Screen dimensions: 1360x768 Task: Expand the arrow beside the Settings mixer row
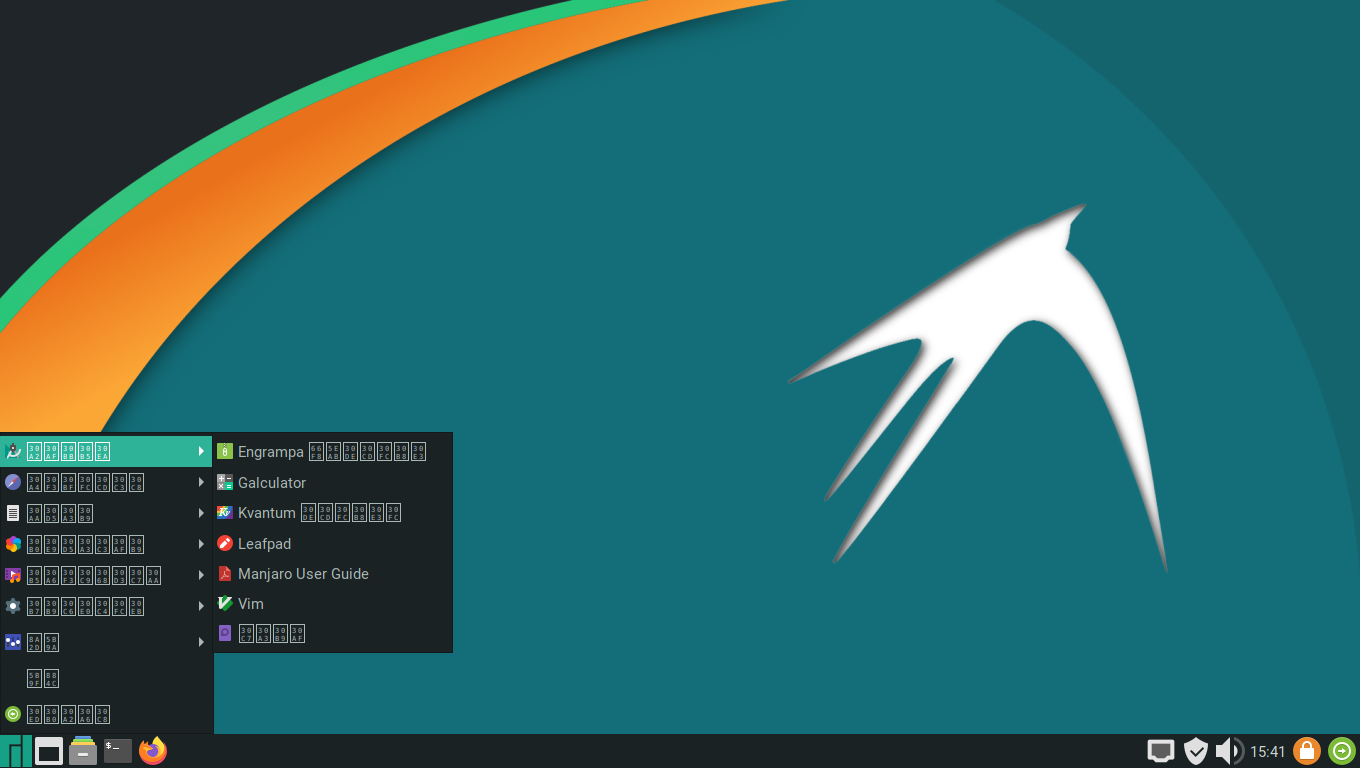point(201,642)
